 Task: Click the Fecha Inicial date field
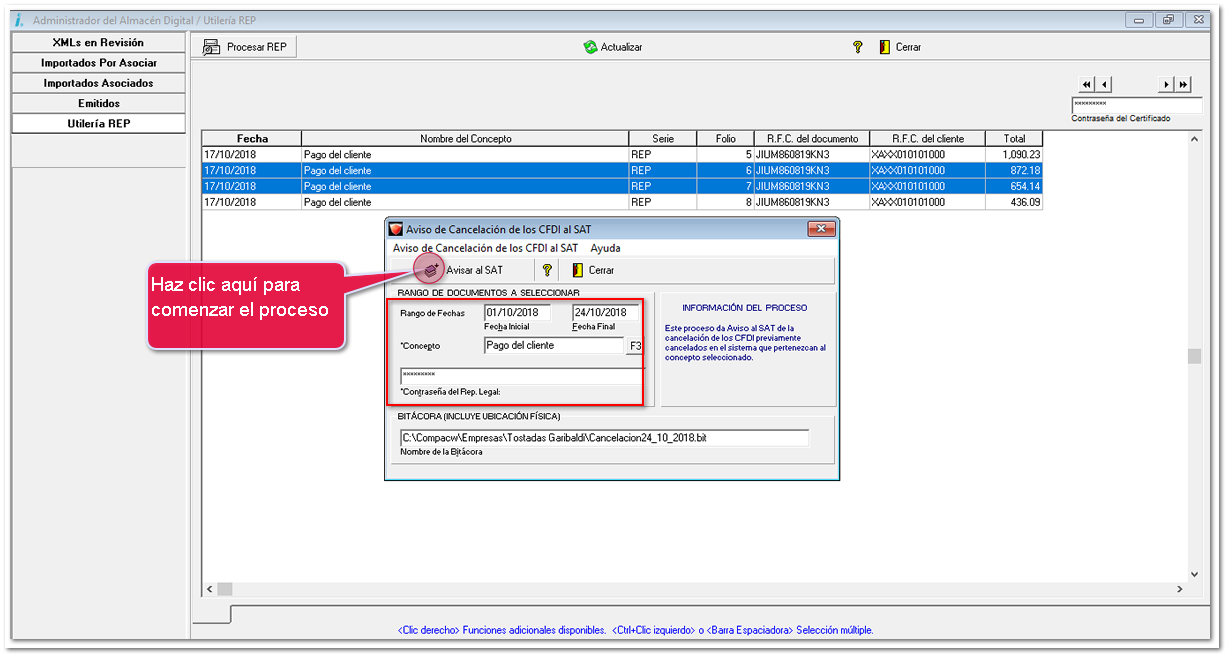(516, 313)
